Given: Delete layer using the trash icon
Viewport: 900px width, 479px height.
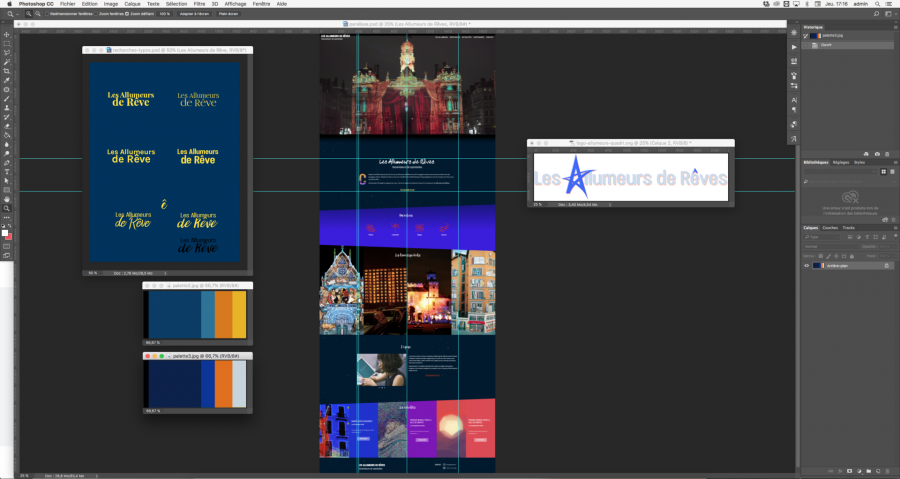Looking at the screenshot, I should (x=888, y=469).
